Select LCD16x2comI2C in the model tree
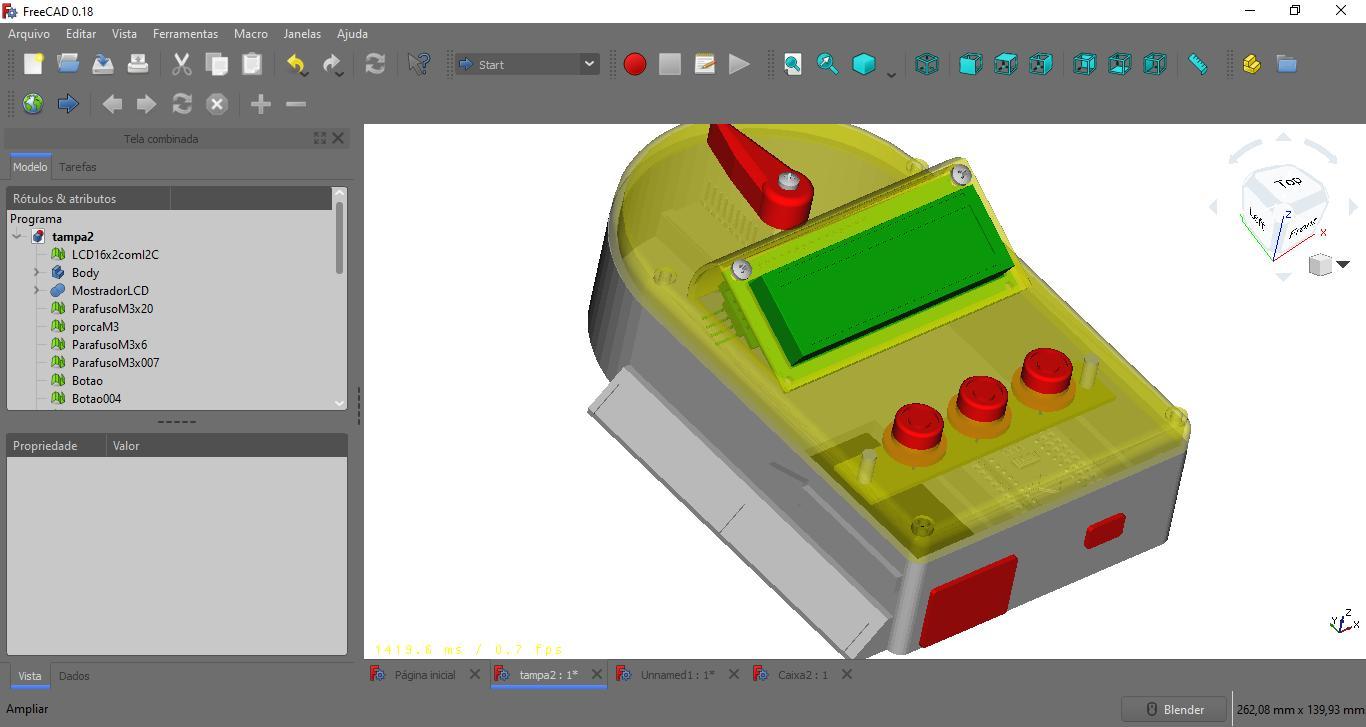This screenshot has height=727, width=1366. (x=115, y=255)
